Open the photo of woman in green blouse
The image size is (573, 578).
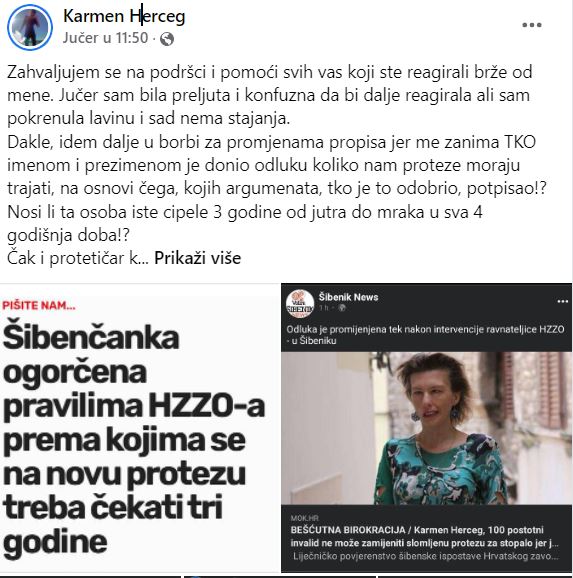pyautogui.click(x=426, y=428)
